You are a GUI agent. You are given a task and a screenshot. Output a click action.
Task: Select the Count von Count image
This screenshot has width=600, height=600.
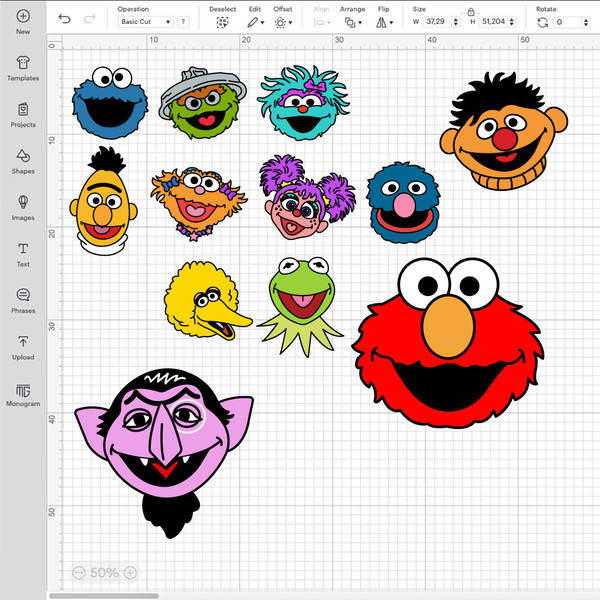(165, 453)
